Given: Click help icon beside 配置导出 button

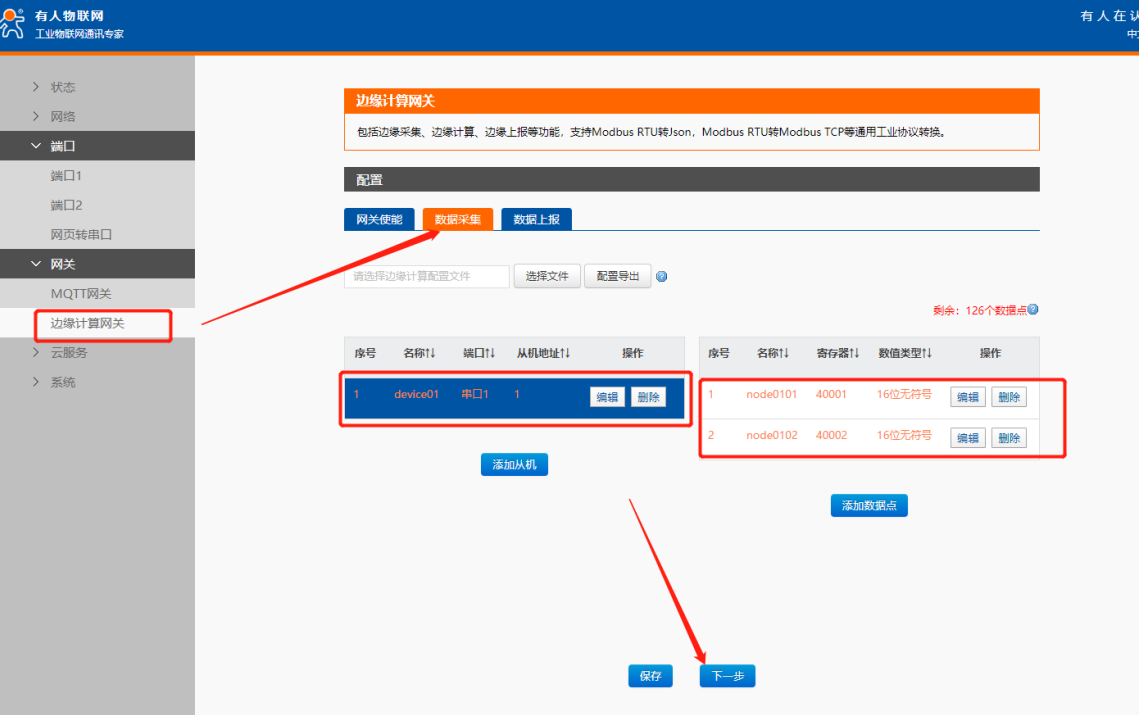Looking at the screenshot, I should 661,277.
